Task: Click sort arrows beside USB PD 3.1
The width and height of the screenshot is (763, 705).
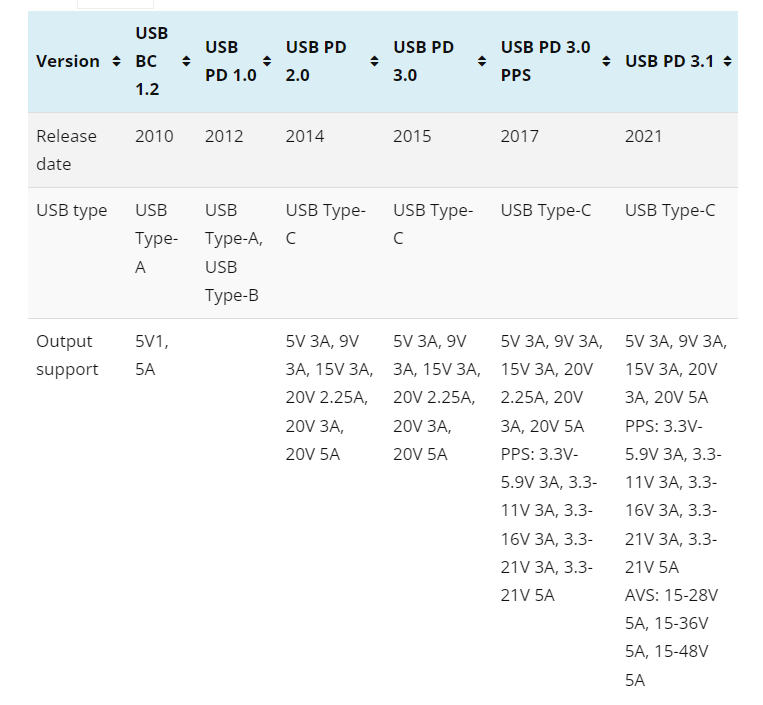Action: [727, 62]
